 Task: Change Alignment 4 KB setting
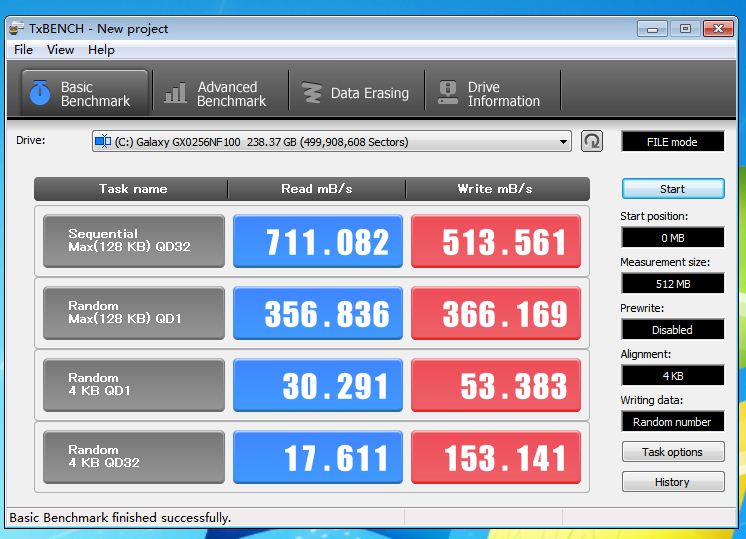point(673,376)
